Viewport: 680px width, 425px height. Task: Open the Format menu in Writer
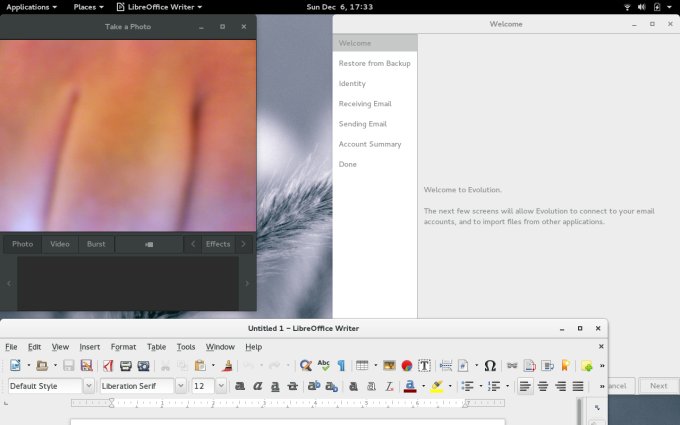[123, 347]
